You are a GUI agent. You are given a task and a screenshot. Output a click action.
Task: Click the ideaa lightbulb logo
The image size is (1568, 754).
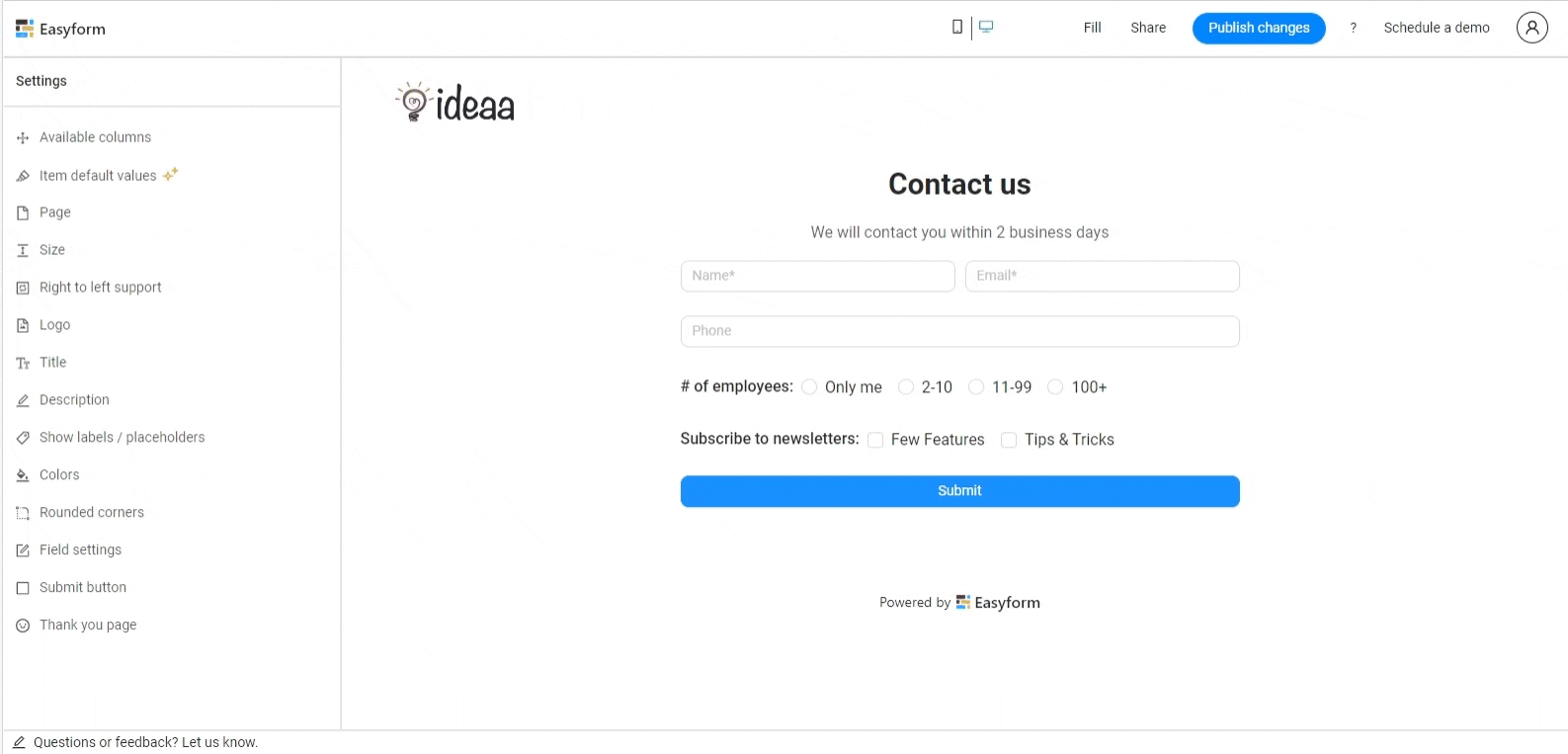454,103
